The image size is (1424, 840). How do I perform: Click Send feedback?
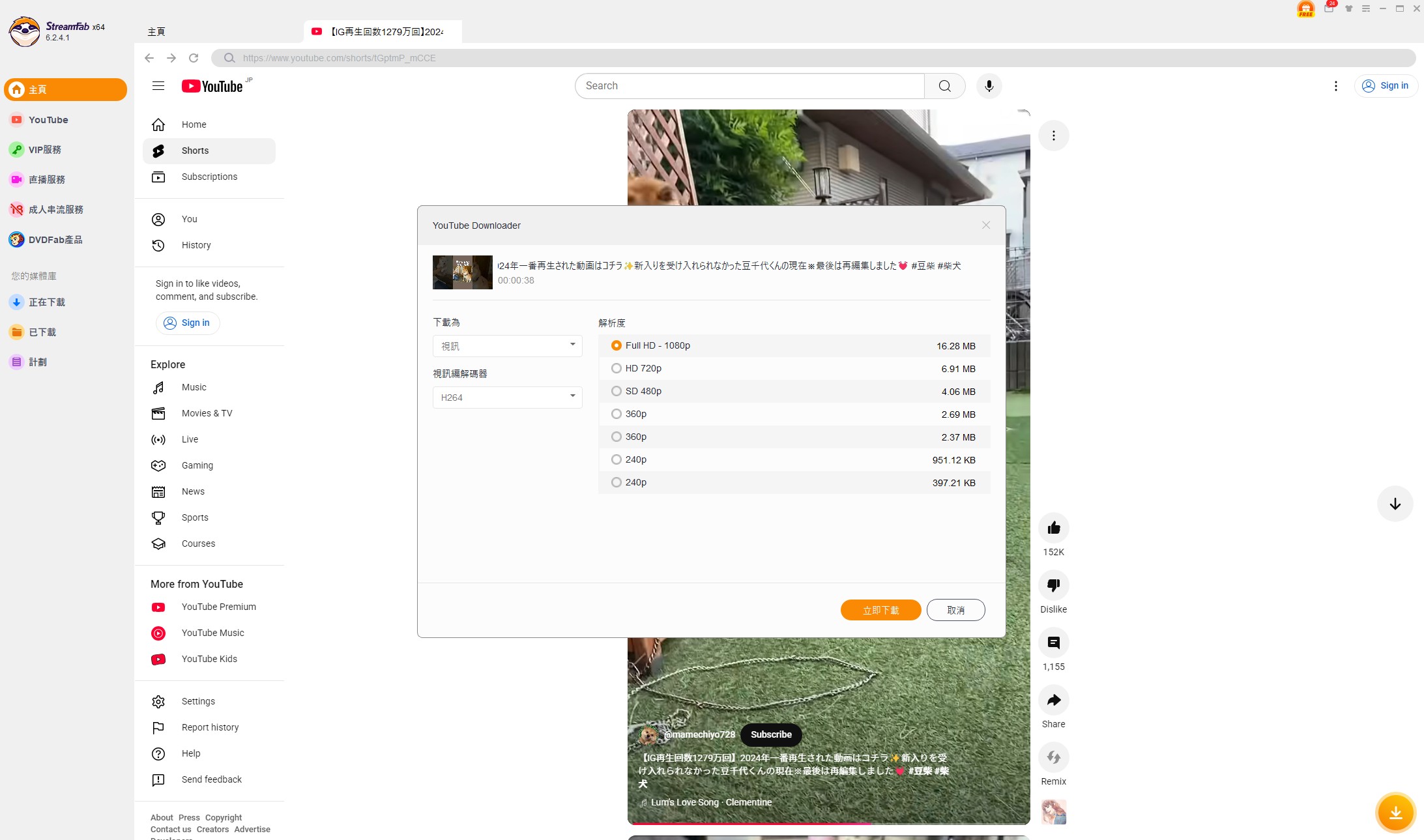[209, 779]
